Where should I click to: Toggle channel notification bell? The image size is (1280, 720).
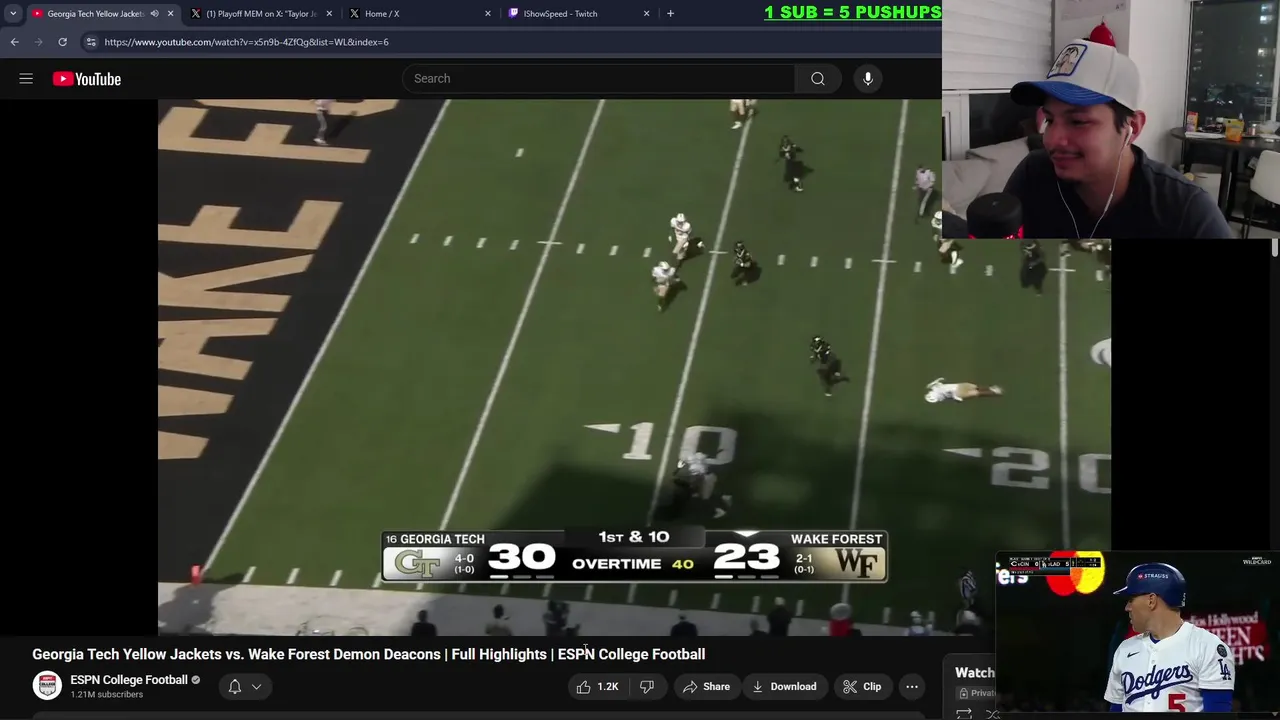tap(234, 686)
